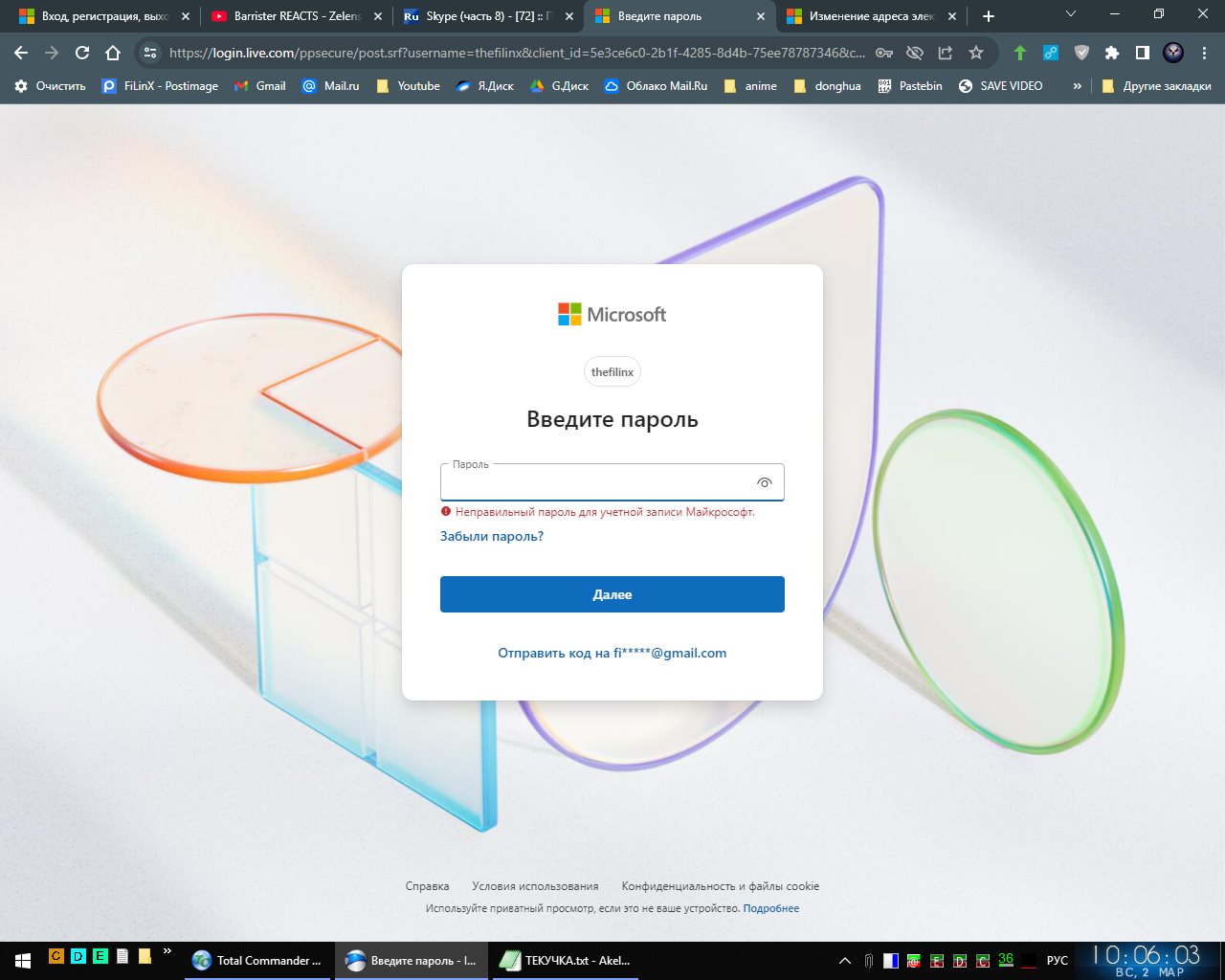
Task: Open the FiLinX - Postimage bookmark
Action: tap(160, 86)
